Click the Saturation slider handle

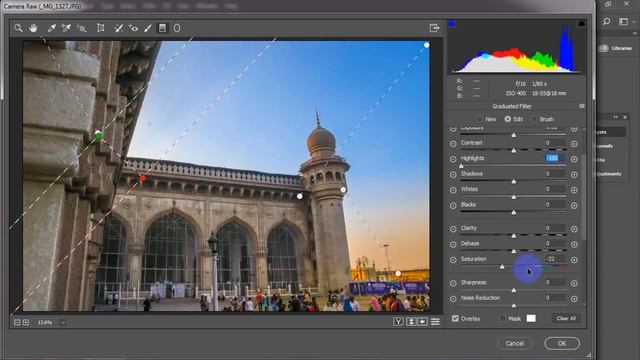[x=502, y=267]
